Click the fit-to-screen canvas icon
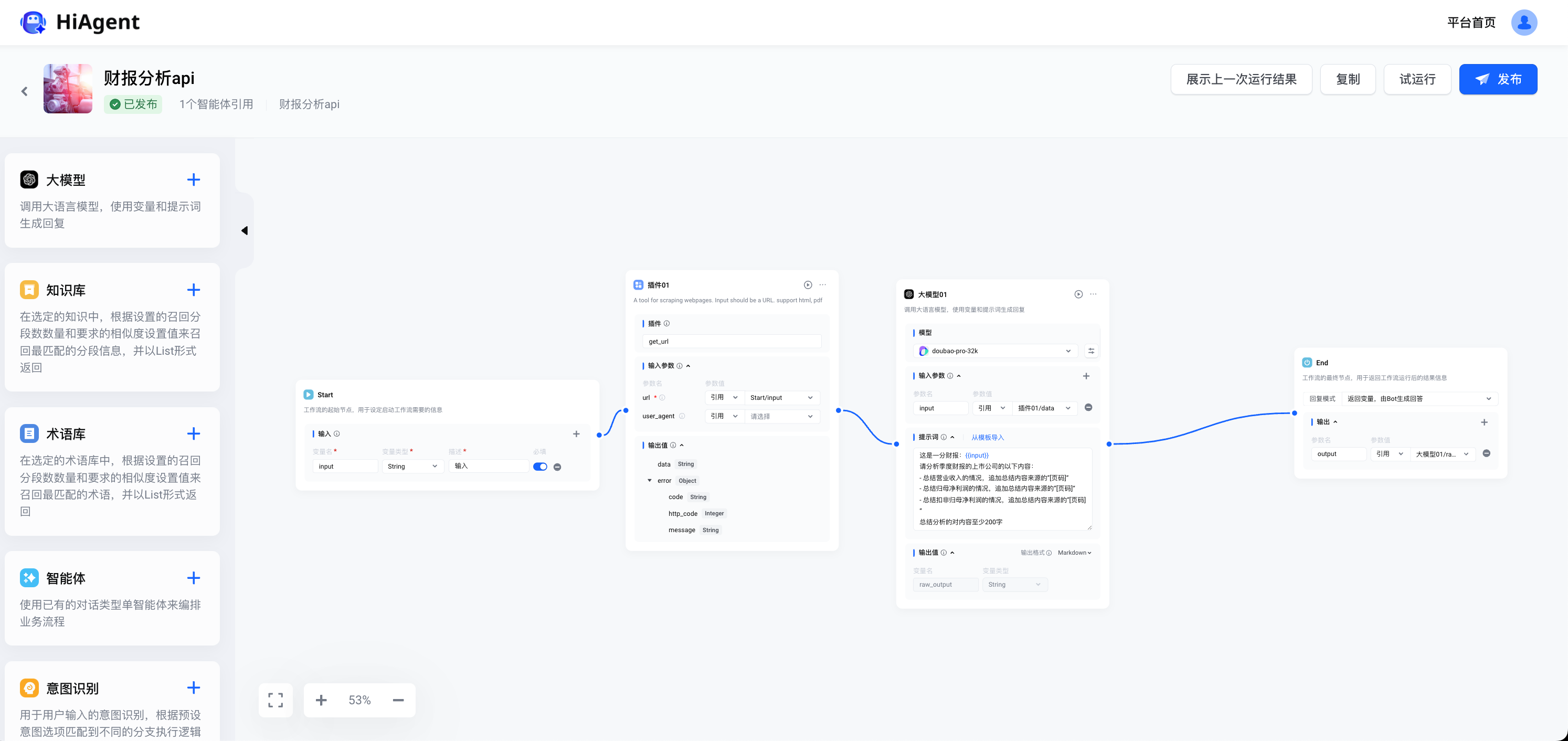This screenshot has width=1568, height=741. tap(276, 700)
